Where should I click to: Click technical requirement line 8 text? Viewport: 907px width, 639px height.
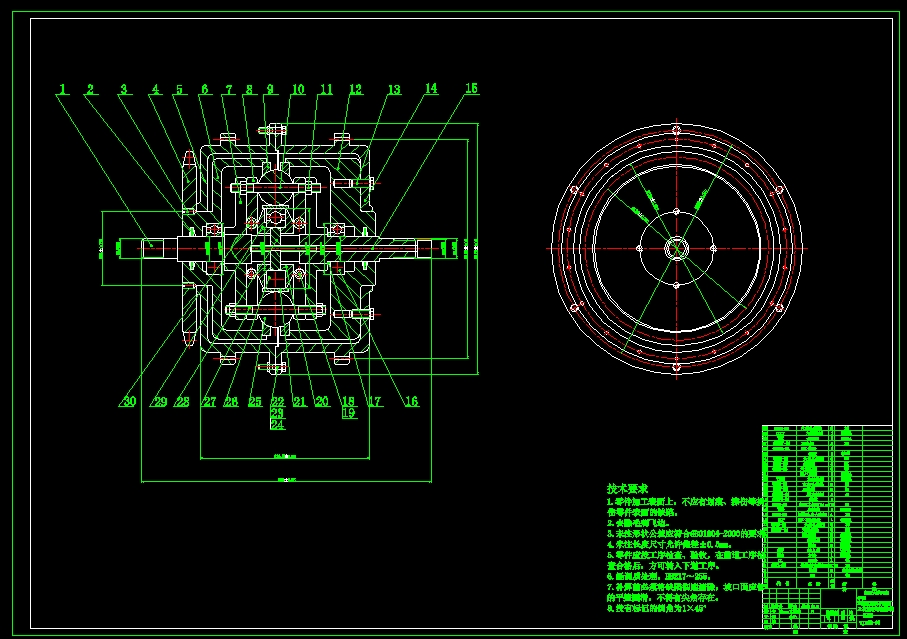[x=657, y=608]
